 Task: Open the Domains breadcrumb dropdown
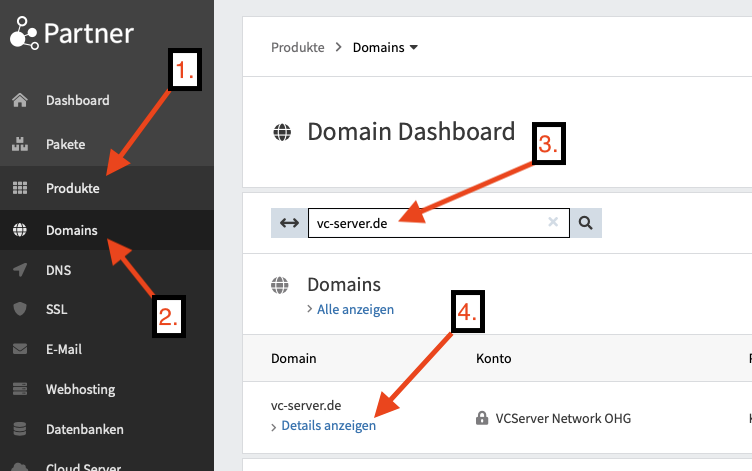click(385, 47)
